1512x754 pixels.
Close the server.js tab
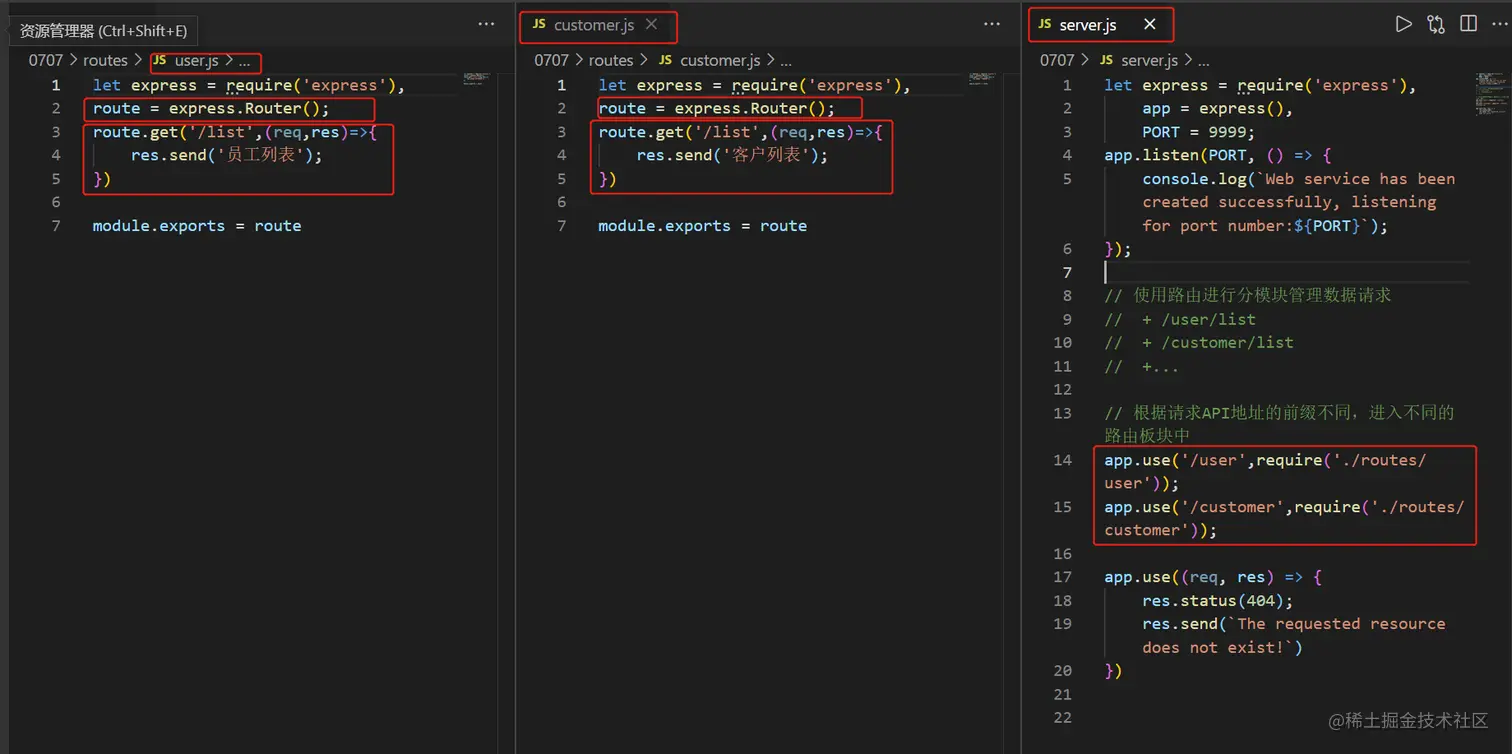point(1150,24)
